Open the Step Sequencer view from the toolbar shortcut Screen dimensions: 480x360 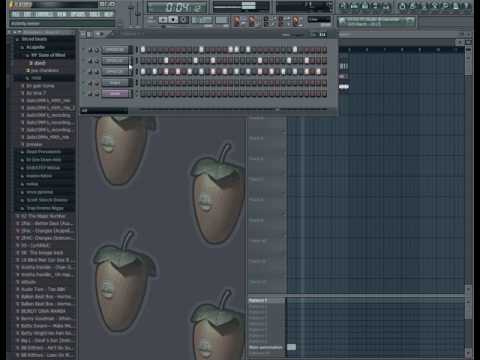pyautogui.click(x=354, y=6)
